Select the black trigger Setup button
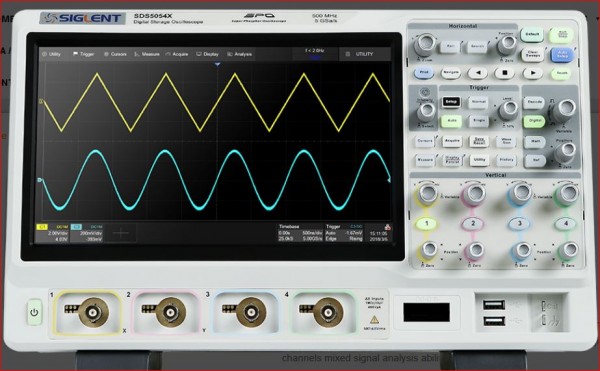Viewport: 600px width, 371px height. [451, 102]
